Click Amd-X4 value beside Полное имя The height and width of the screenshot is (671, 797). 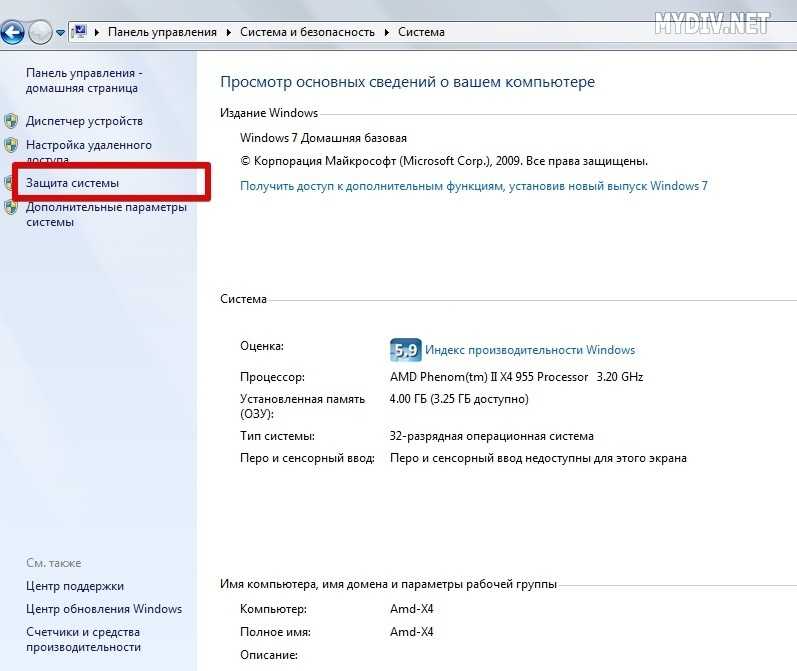click(x=412, y=632)
